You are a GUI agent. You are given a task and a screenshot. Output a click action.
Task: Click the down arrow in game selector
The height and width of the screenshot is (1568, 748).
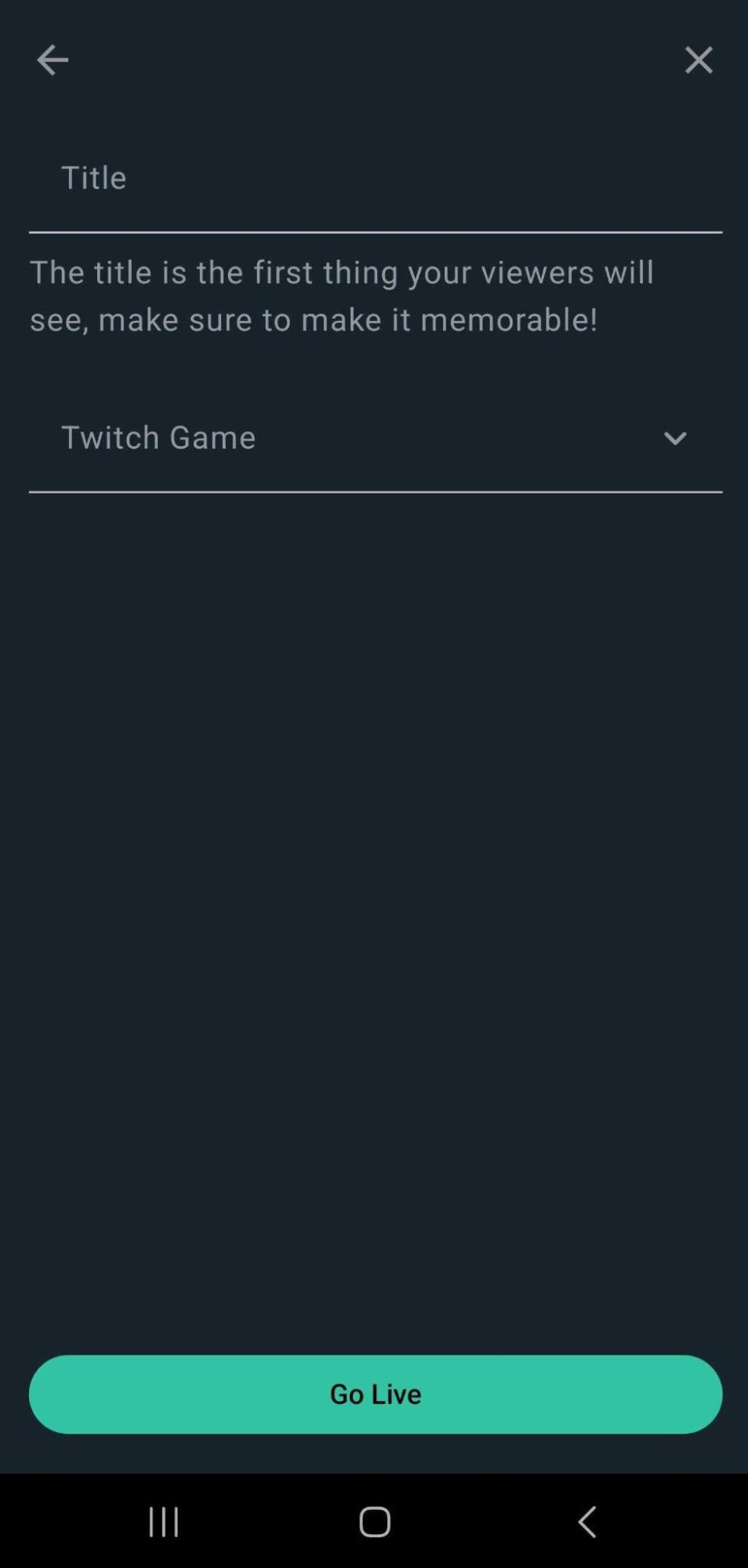(674, 438)
